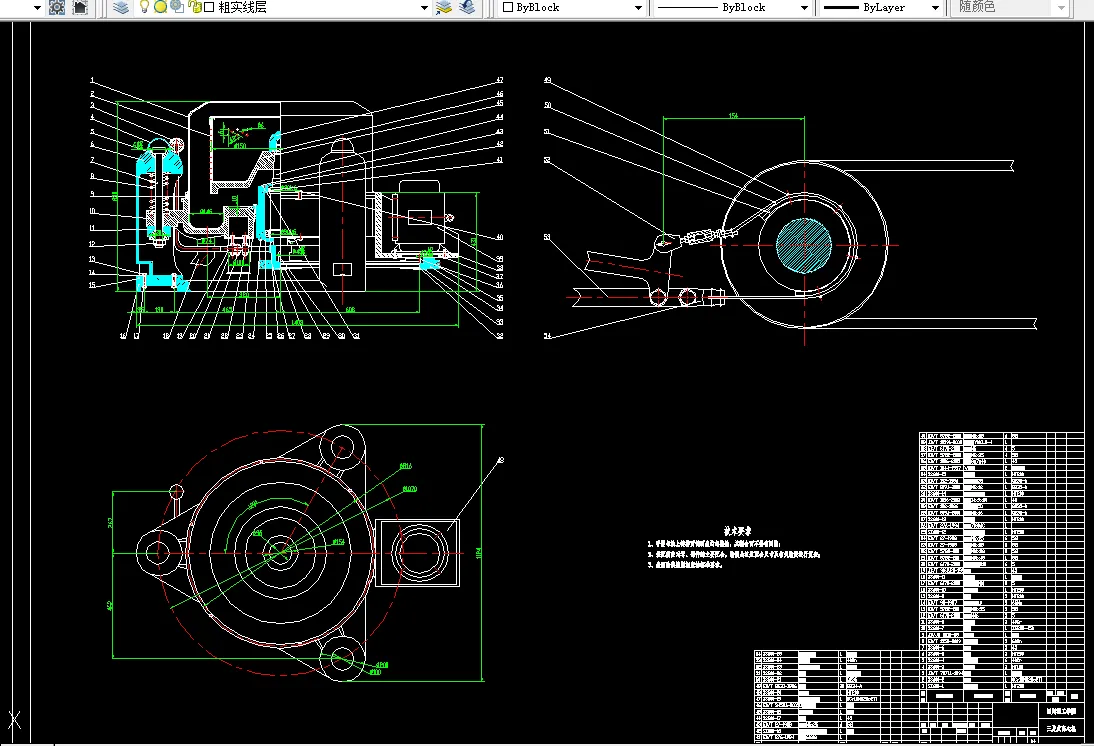1094x746 pixels.
Task: Toggle the layer on/off lightbulb
Action: click(x=144, y=7)
